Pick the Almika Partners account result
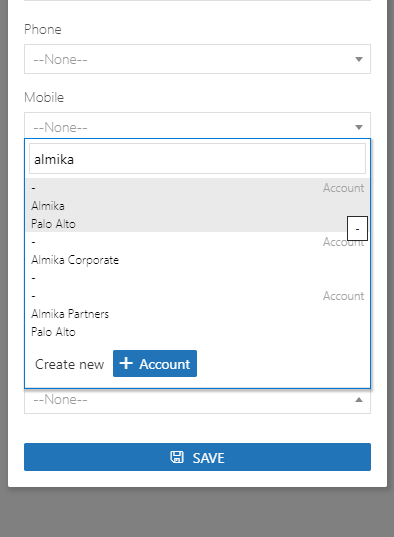 pyautogui.click(x=197, y=313)
